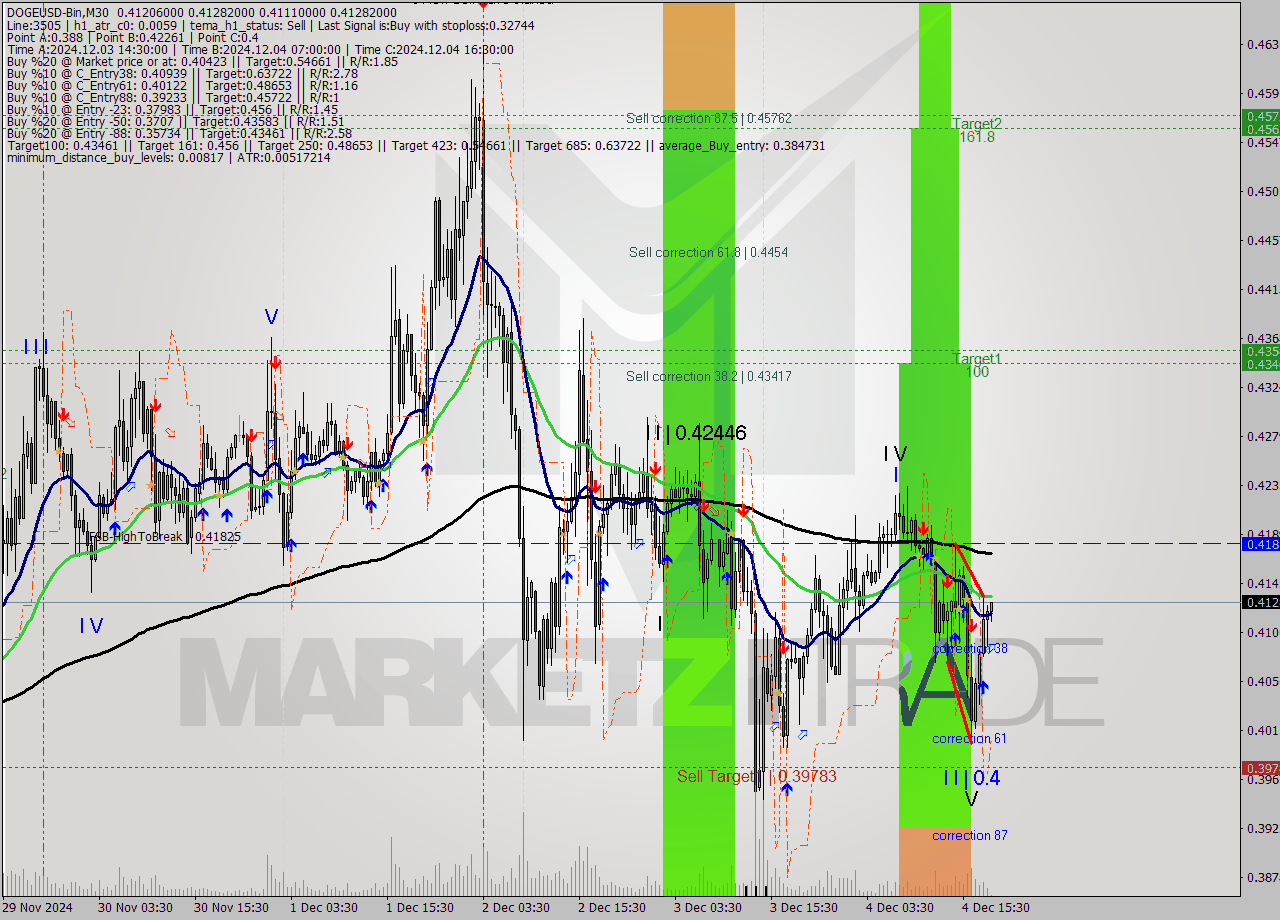Click the 'II | 0.4' wave label
This screenshot has height=920, width=1280.
click(x=971, y=777)
